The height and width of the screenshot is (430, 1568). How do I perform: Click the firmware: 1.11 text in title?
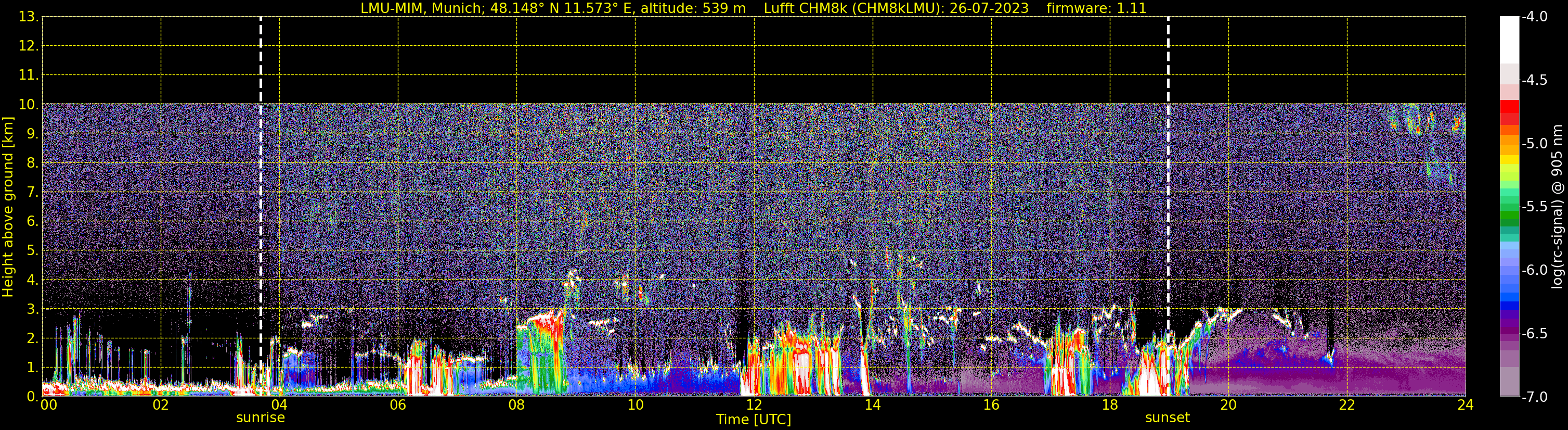click(1096, 8)
